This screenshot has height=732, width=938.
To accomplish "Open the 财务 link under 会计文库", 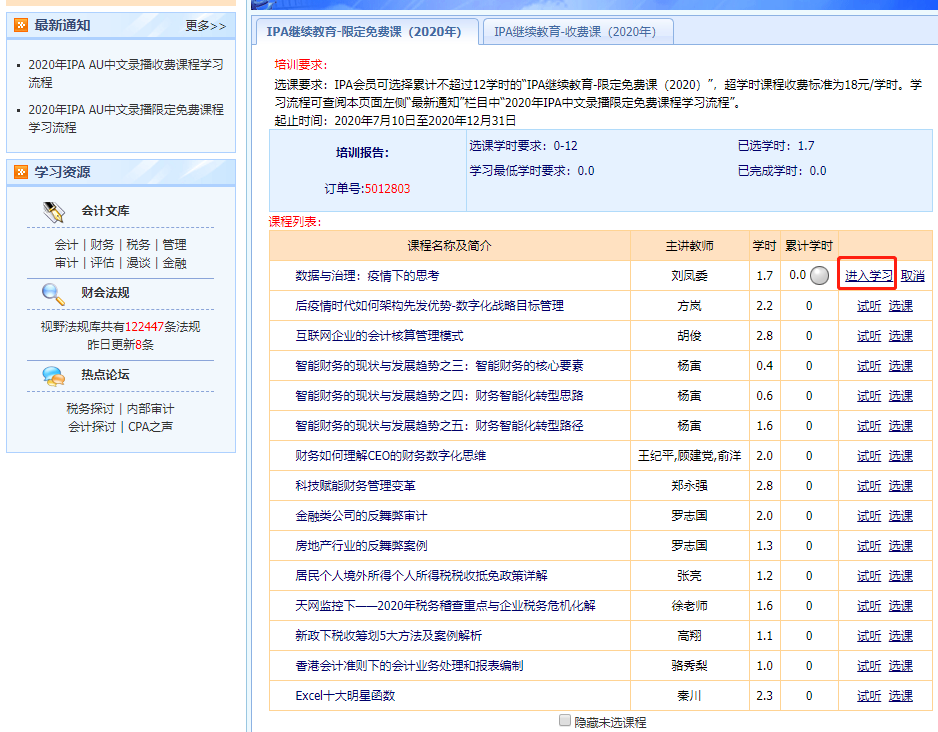I will pyautogui.click(x=102, y=245).
